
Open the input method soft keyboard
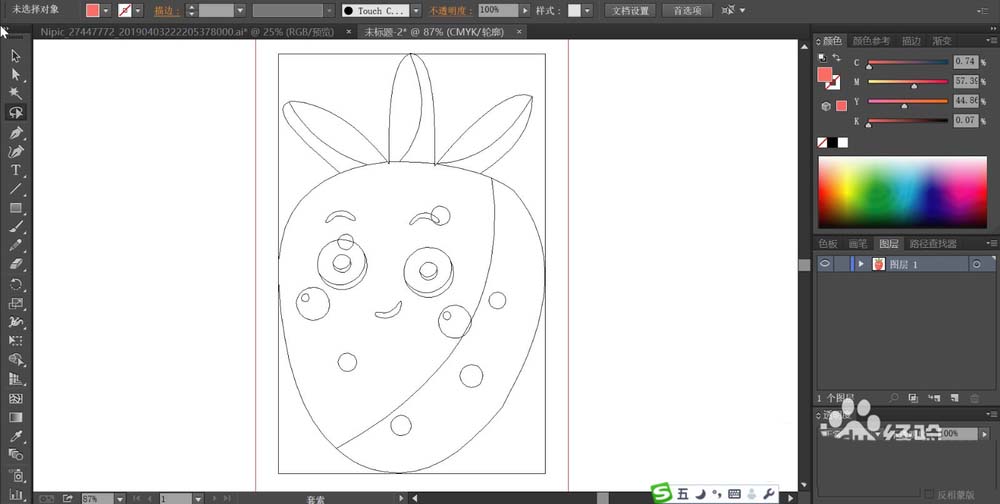pos(734,493)
